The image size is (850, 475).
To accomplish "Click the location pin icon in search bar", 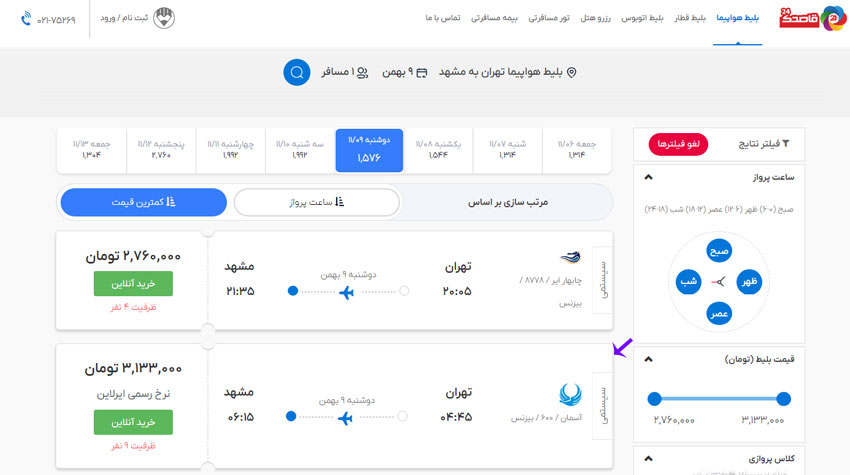I will (x=571, y=72).
